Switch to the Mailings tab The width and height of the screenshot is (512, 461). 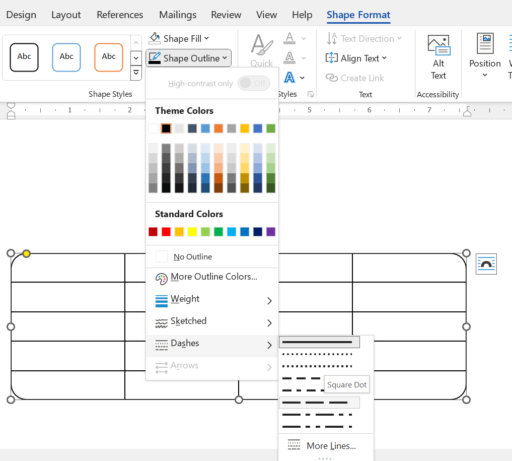point(178,15)
